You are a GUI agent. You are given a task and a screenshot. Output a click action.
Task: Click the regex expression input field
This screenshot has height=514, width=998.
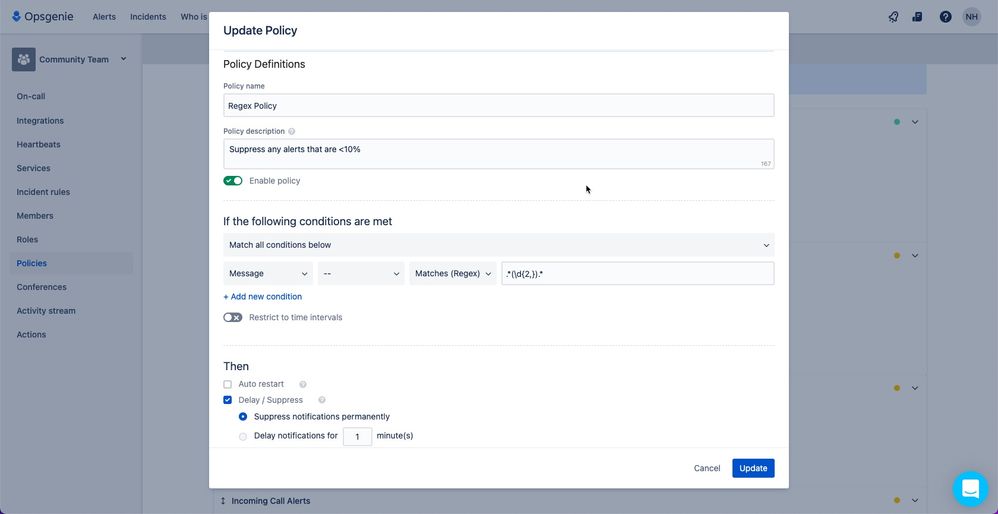pos(638,274)
